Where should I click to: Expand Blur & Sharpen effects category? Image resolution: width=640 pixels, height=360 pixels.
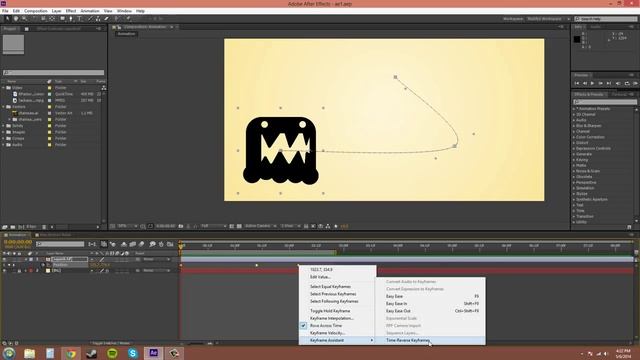click(x=573, y=126)
